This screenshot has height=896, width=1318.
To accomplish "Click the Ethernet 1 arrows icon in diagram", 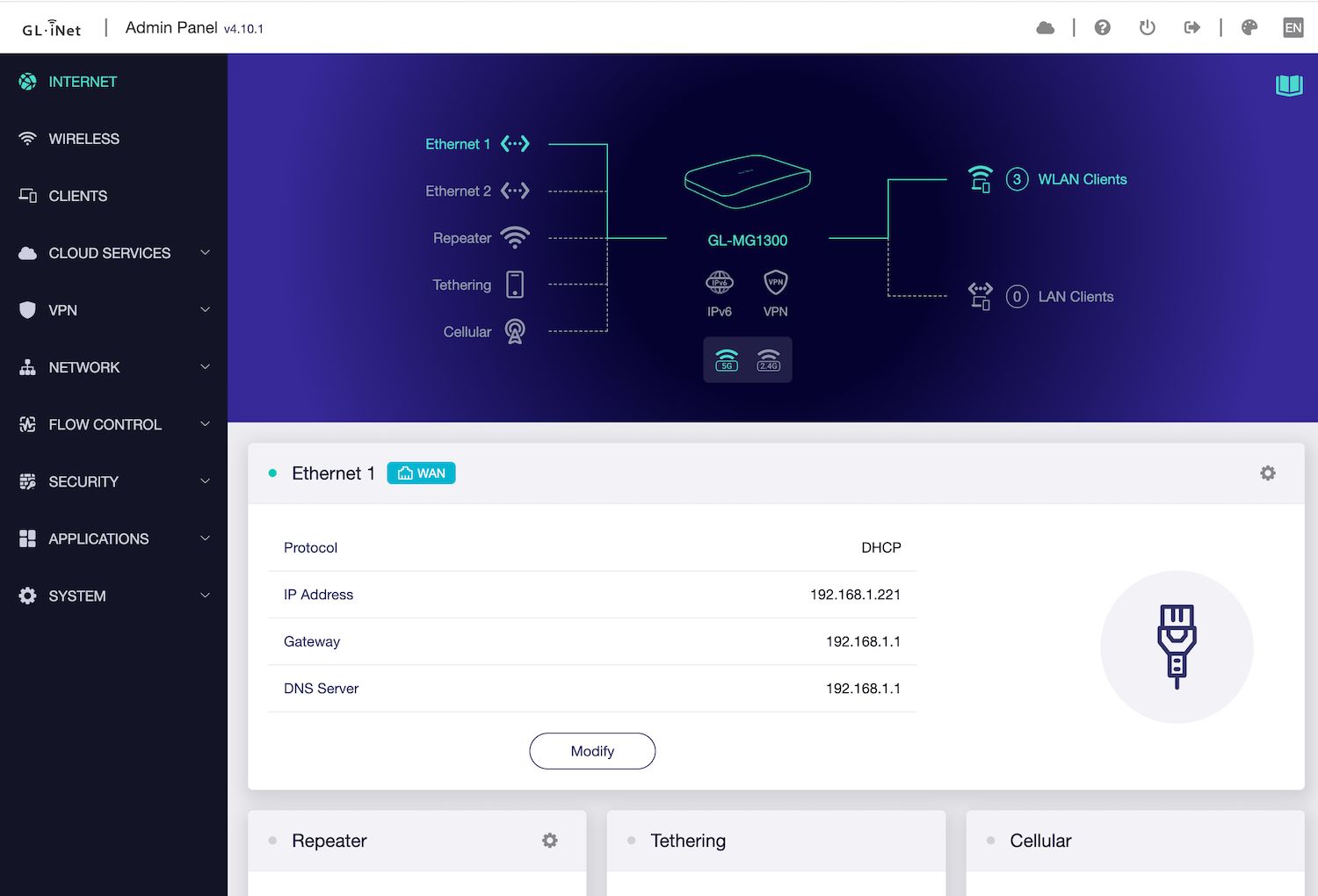I will tap(515, 144).
